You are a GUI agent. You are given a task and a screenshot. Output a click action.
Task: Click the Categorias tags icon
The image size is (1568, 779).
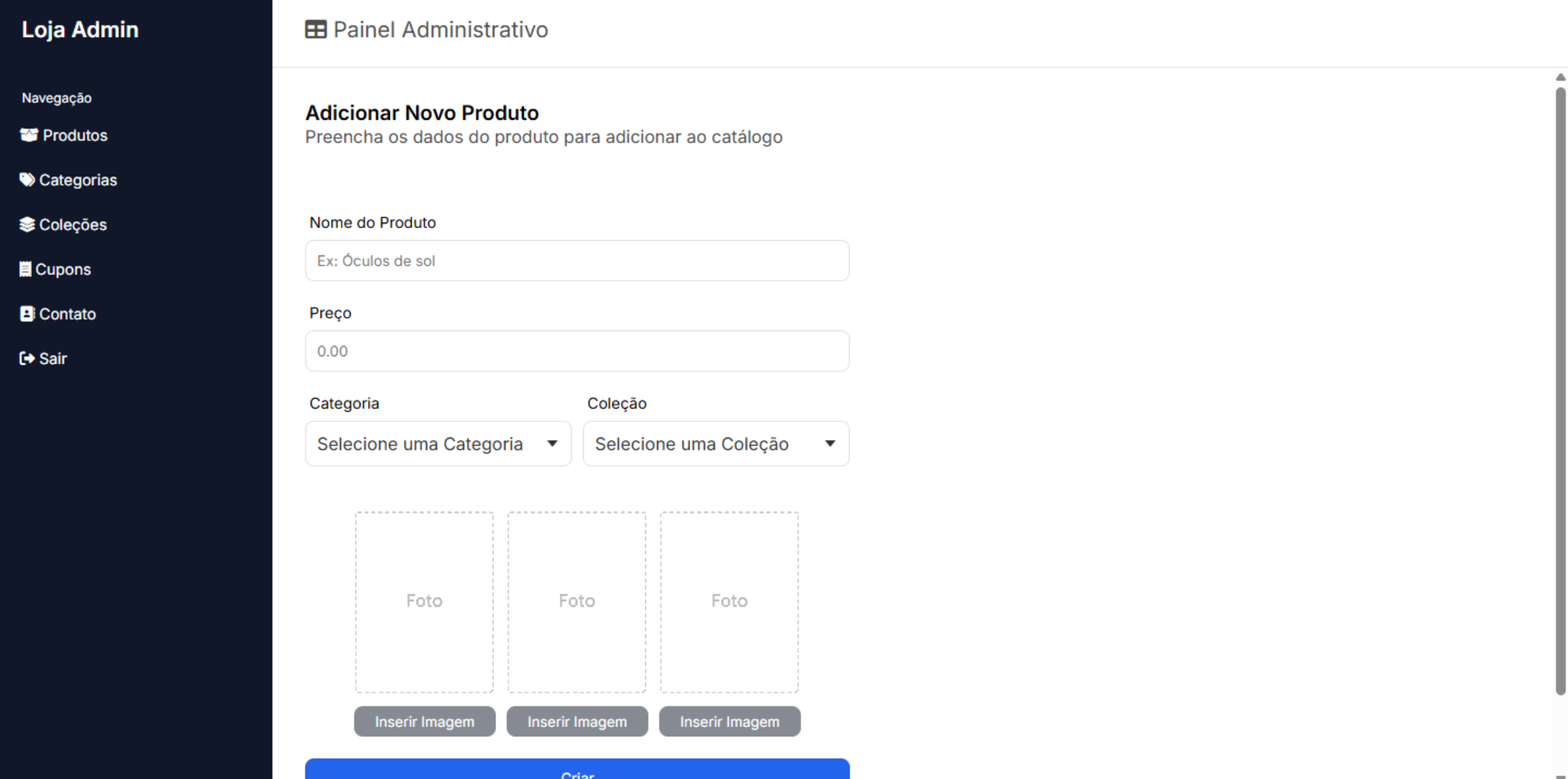coord(27,180)
